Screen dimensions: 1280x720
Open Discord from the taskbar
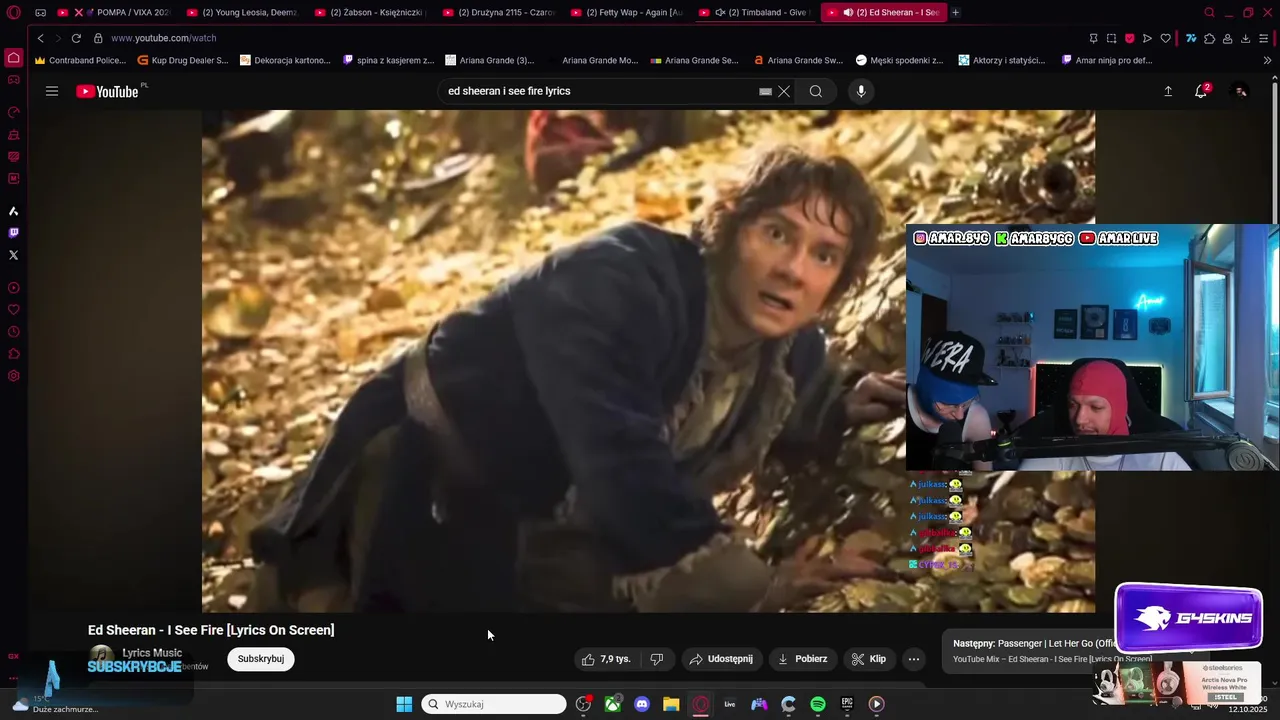(642, 704)
